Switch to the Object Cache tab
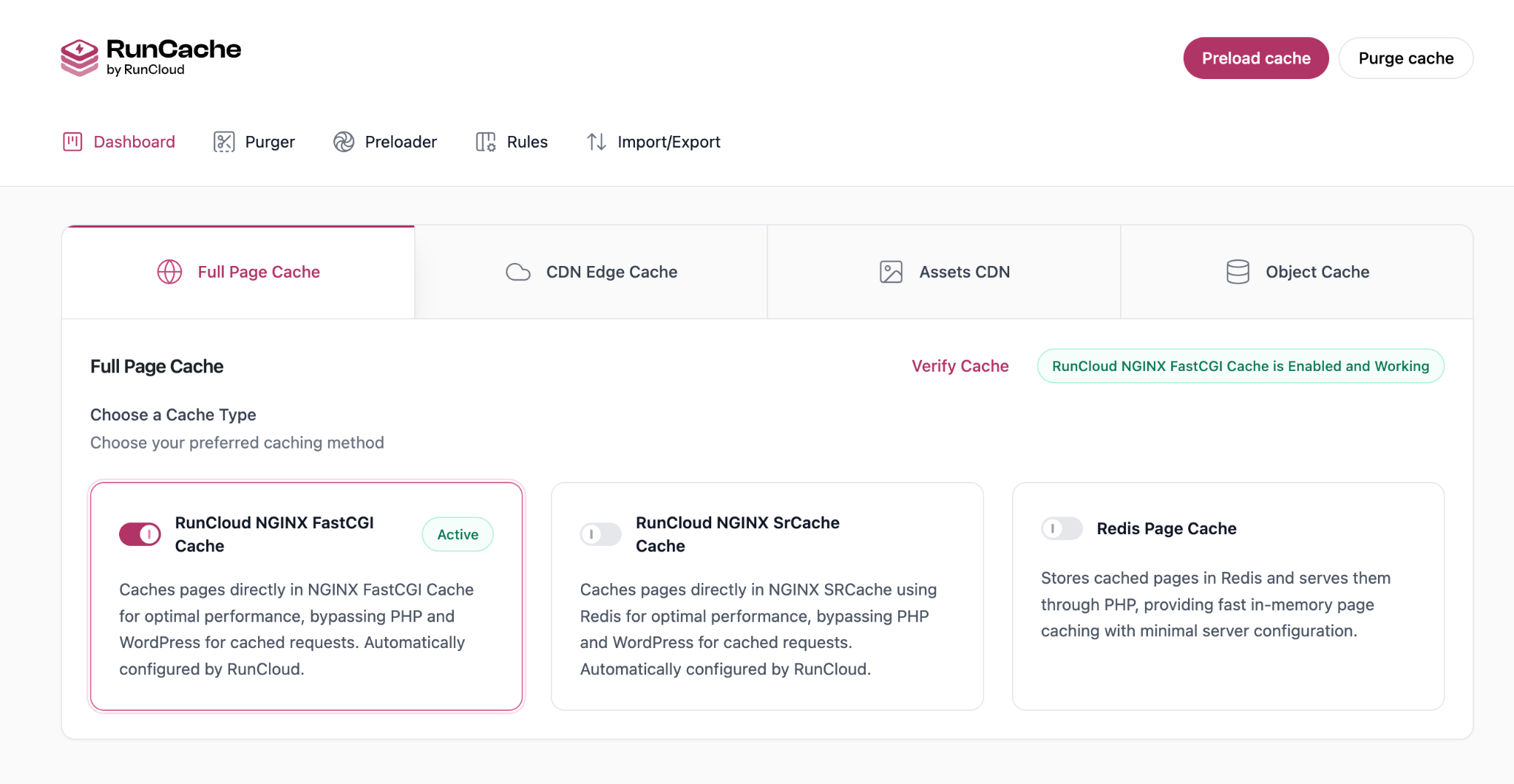 (x=1297, y=272)
